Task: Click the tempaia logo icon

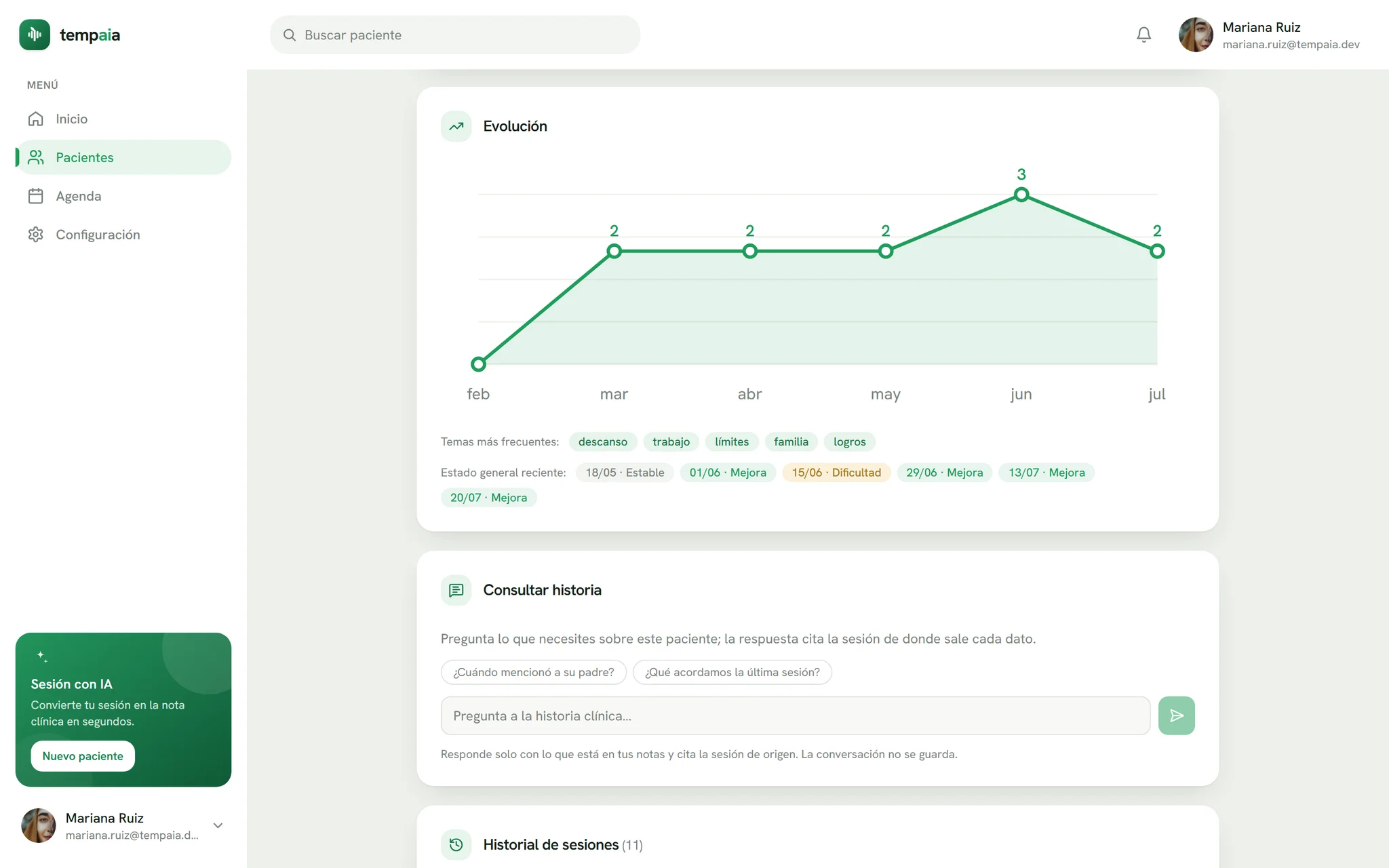Action: pyautogui.click(x=35, y=35)
